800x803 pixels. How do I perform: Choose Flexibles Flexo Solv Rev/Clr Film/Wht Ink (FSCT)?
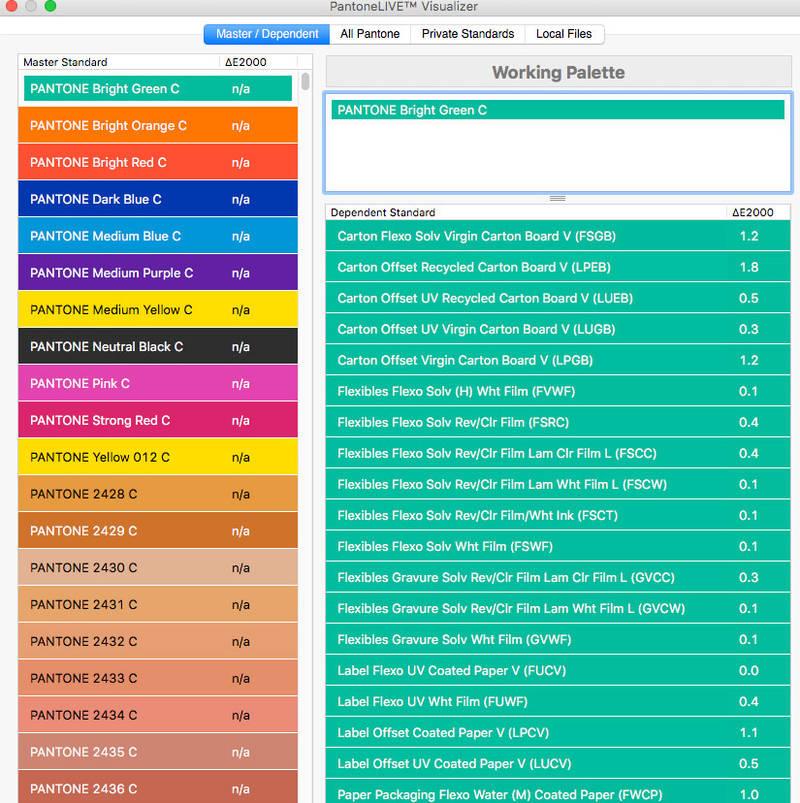pos(558,515)
